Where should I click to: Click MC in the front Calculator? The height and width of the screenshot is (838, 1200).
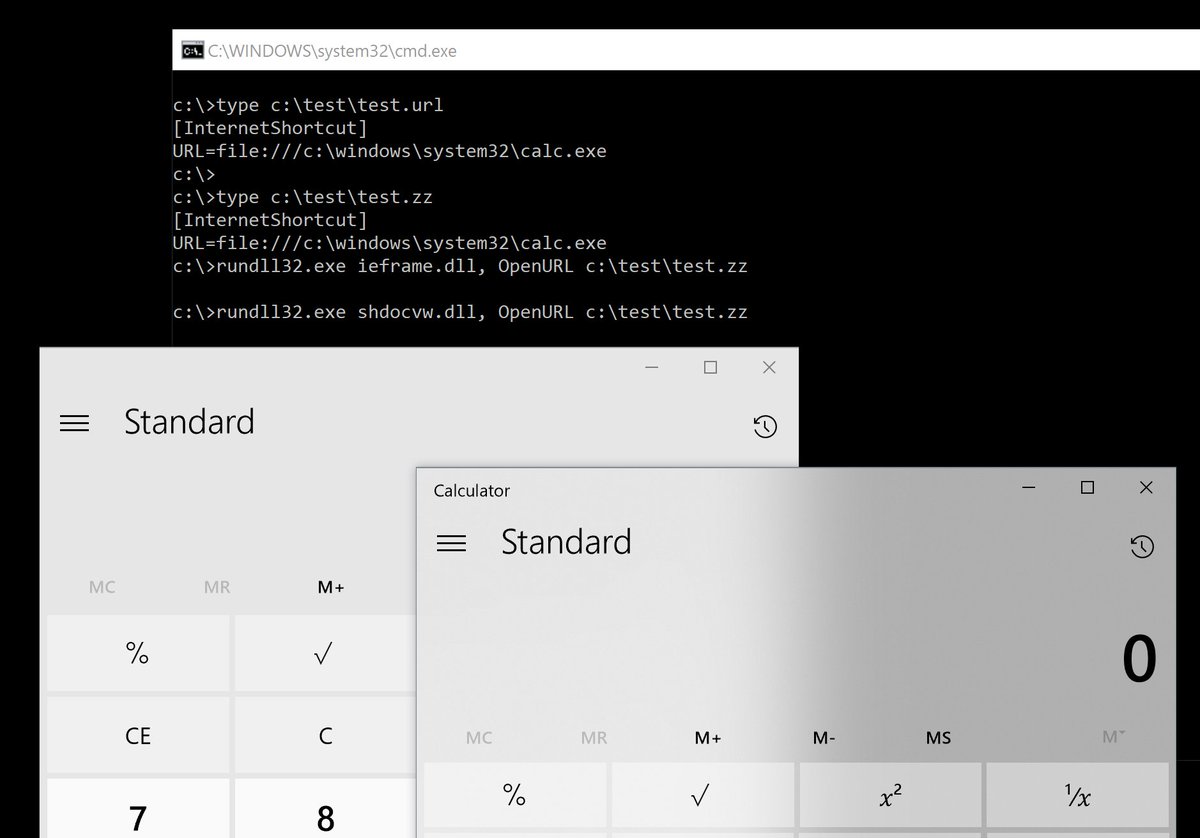pyautogui.click(x=479, y=738)
